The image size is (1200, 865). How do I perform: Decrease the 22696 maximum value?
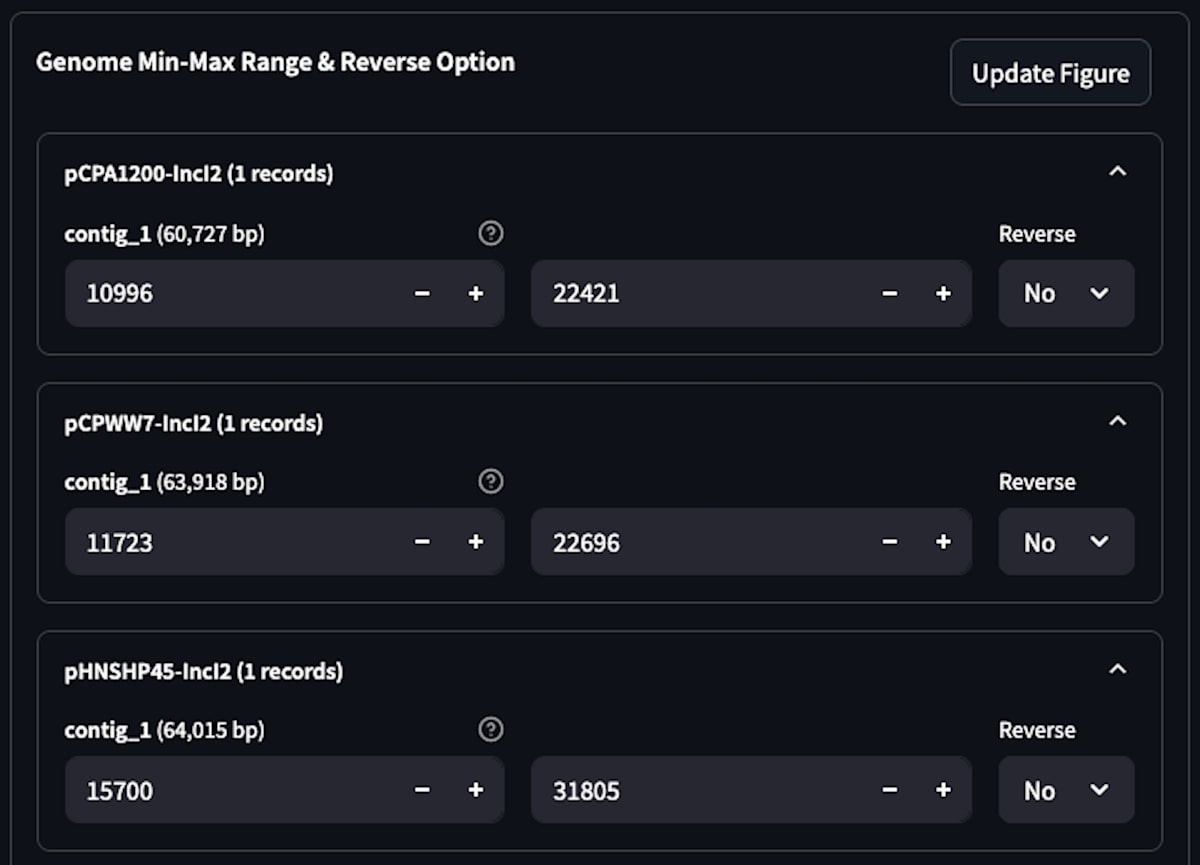pos(889,542)
